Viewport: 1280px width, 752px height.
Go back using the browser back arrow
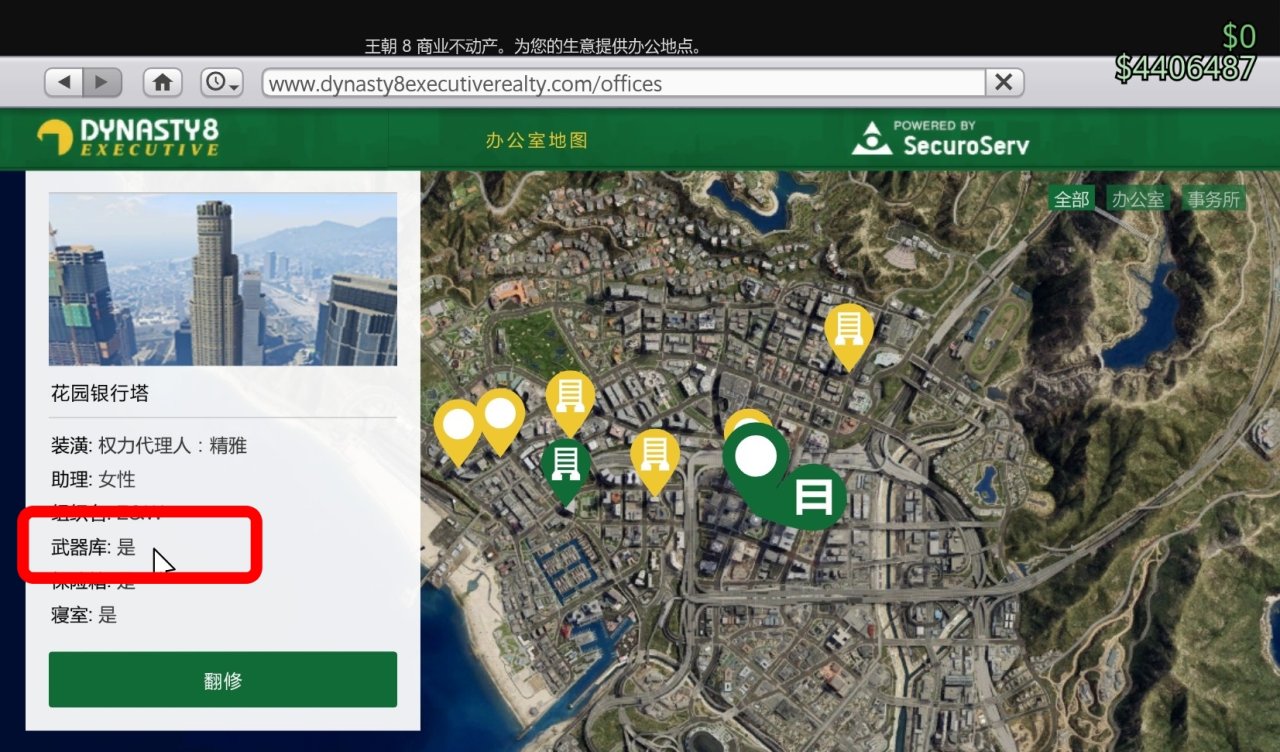pos(64,83)
